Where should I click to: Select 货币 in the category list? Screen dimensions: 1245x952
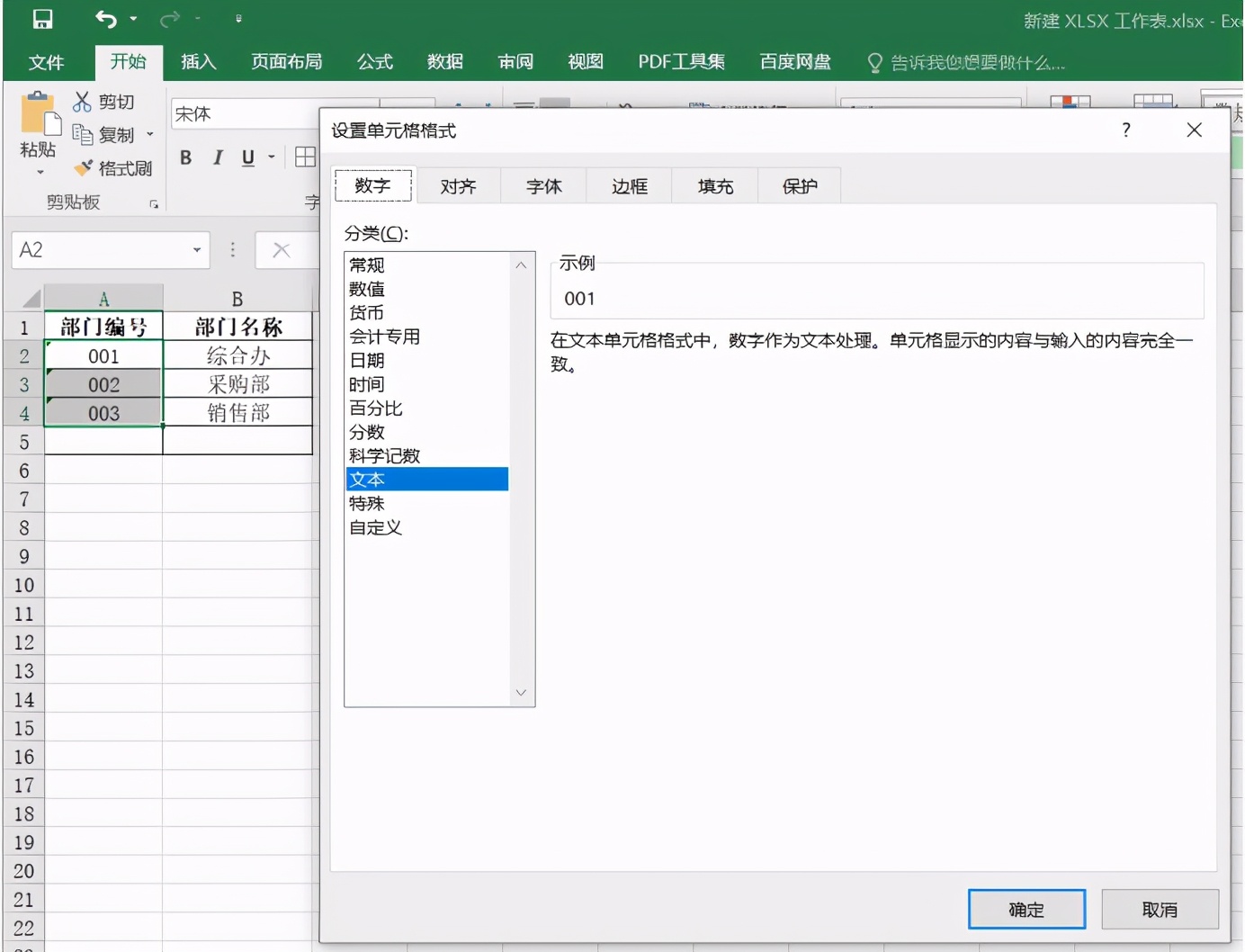point(366,312)
